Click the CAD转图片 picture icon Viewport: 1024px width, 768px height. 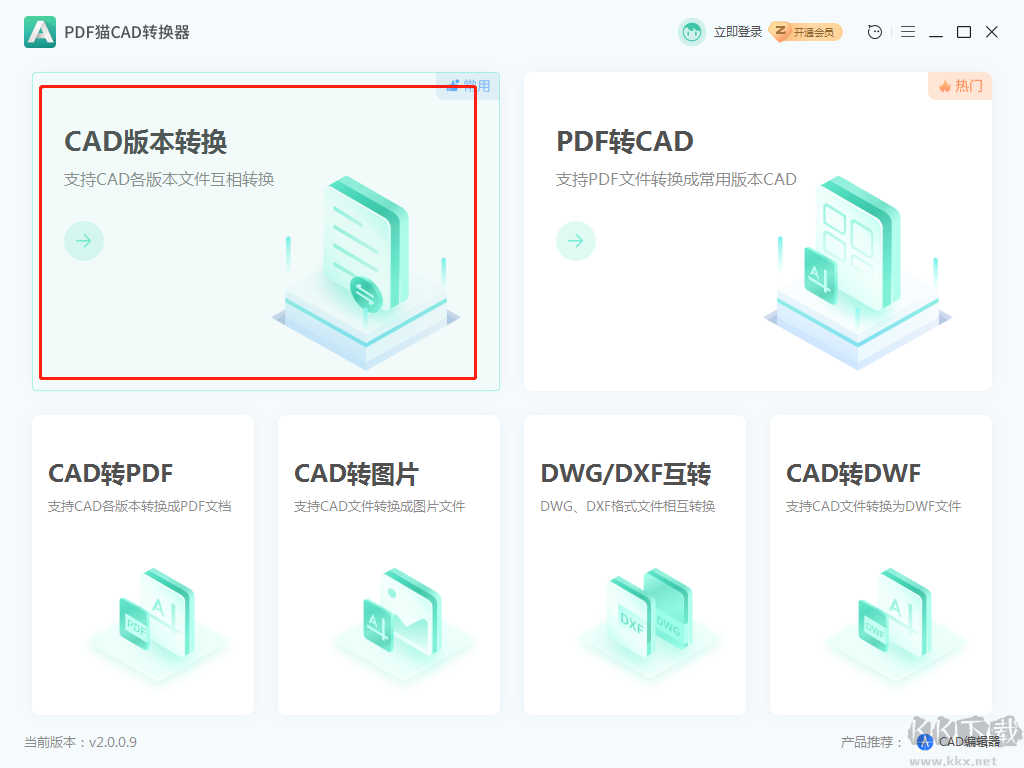(x=402, y=612)
